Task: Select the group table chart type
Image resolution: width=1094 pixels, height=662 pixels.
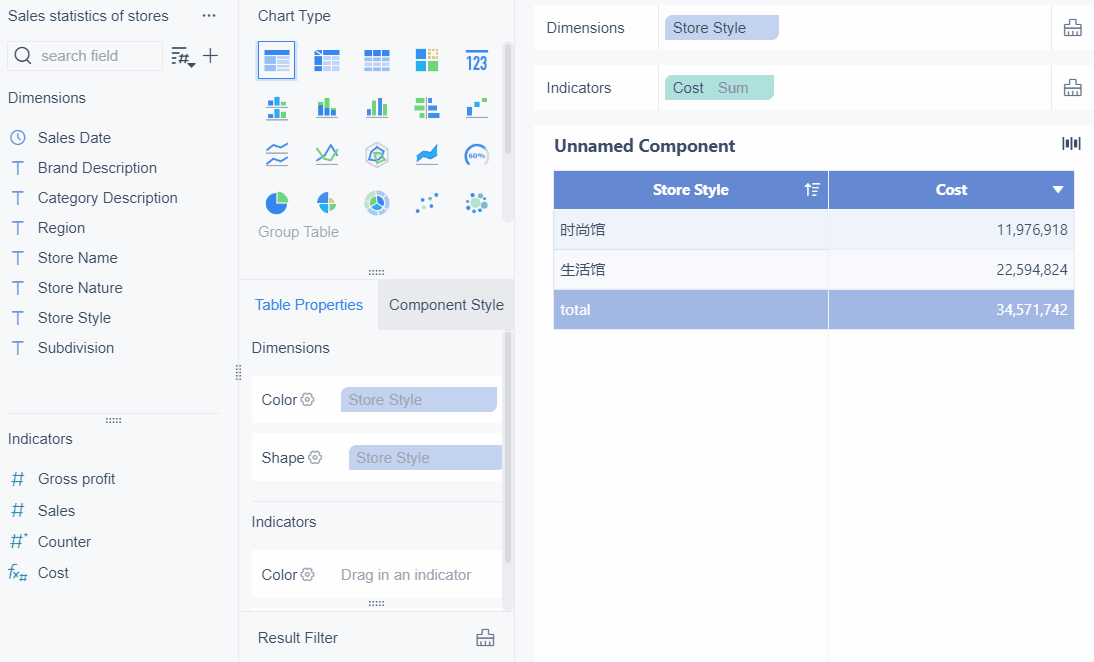Action: click(x=276, y=60)
